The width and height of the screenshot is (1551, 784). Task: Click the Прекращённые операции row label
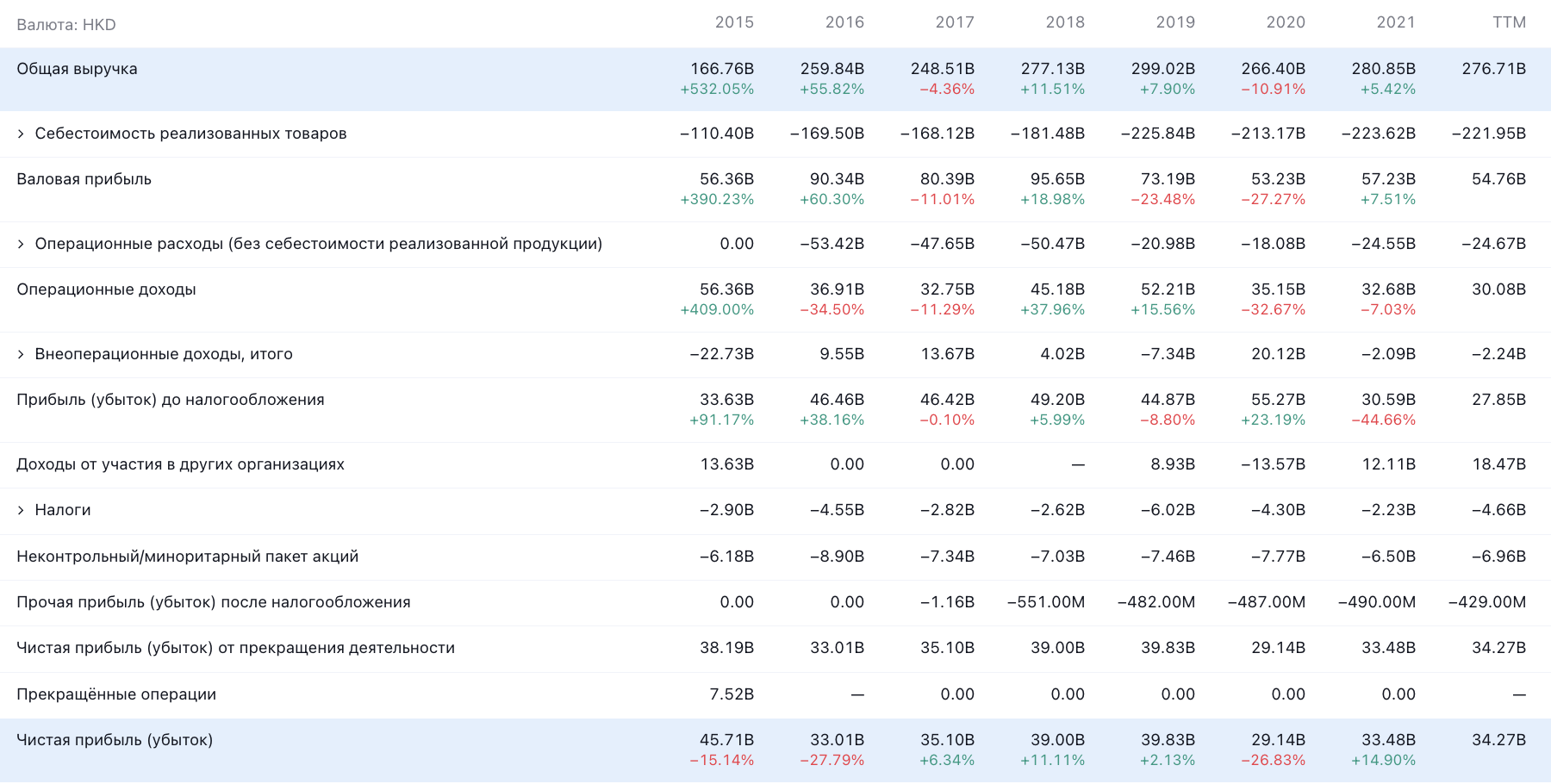(116, 694)
